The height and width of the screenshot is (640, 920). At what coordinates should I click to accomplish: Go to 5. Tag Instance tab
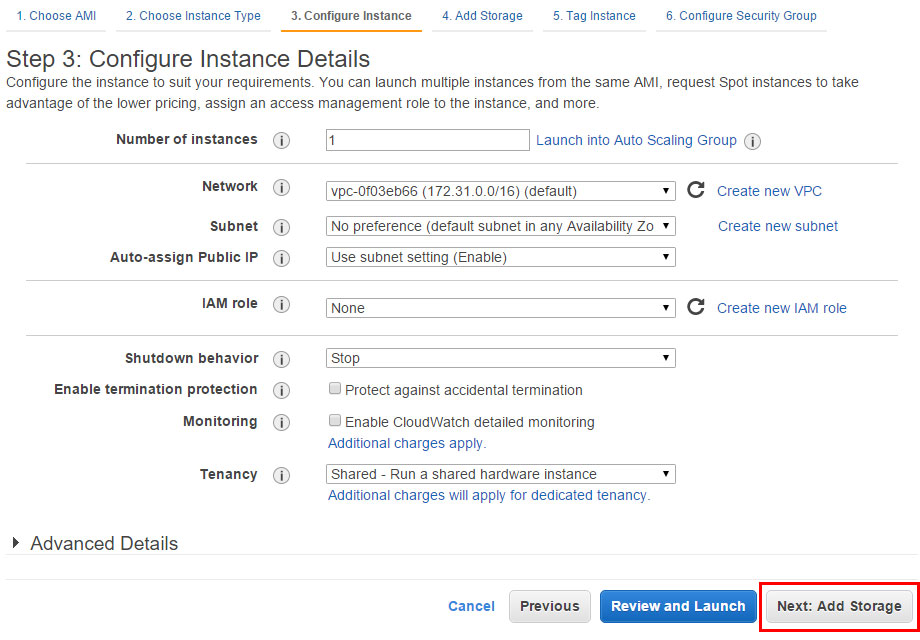tap(594, 16)
